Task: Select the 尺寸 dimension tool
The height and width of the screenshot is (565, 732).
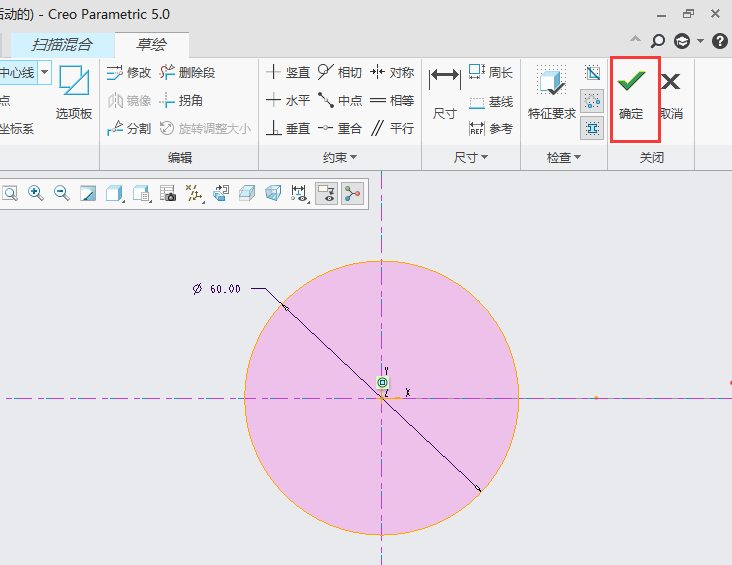Action: (444, 96)
